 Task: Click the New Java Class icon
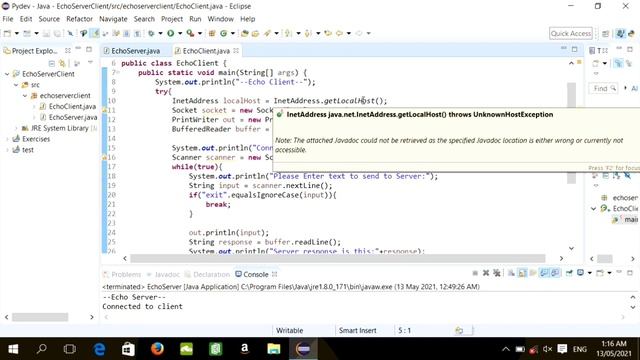click(223, 33)
